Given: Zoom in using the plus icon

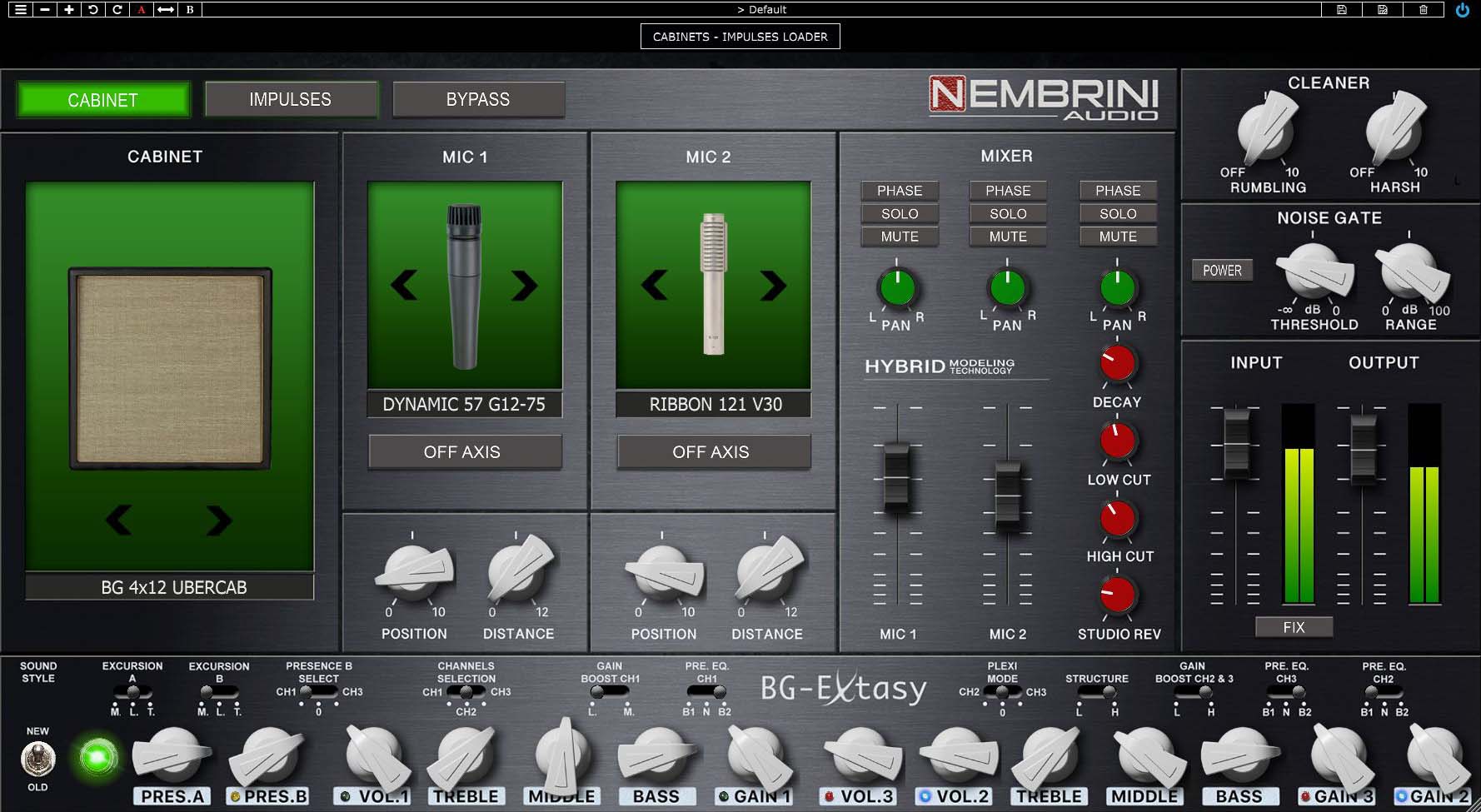Looking at the screenshot, I should [69, 9].
